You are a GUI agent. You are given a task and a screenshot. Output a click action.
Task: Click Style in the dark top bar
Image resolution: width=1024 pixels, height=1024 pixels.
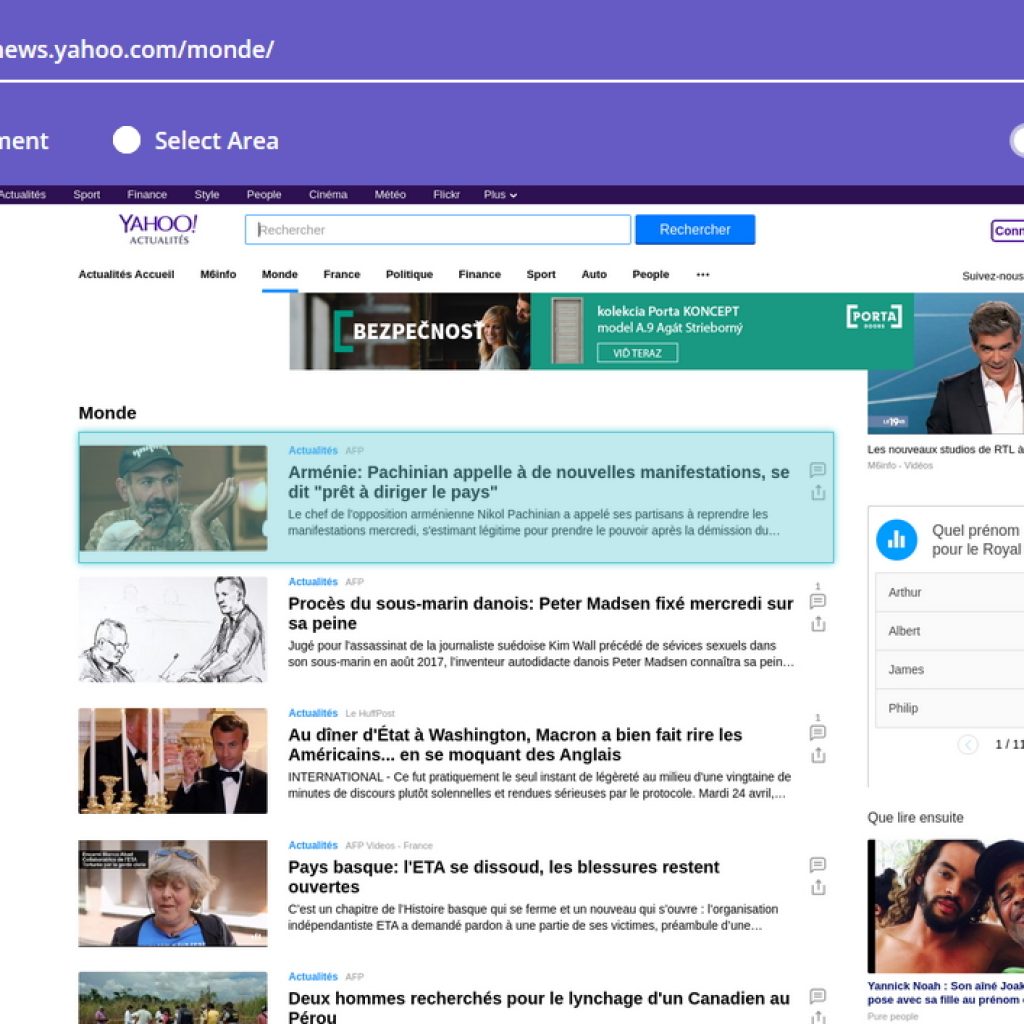tap(206, 195)
